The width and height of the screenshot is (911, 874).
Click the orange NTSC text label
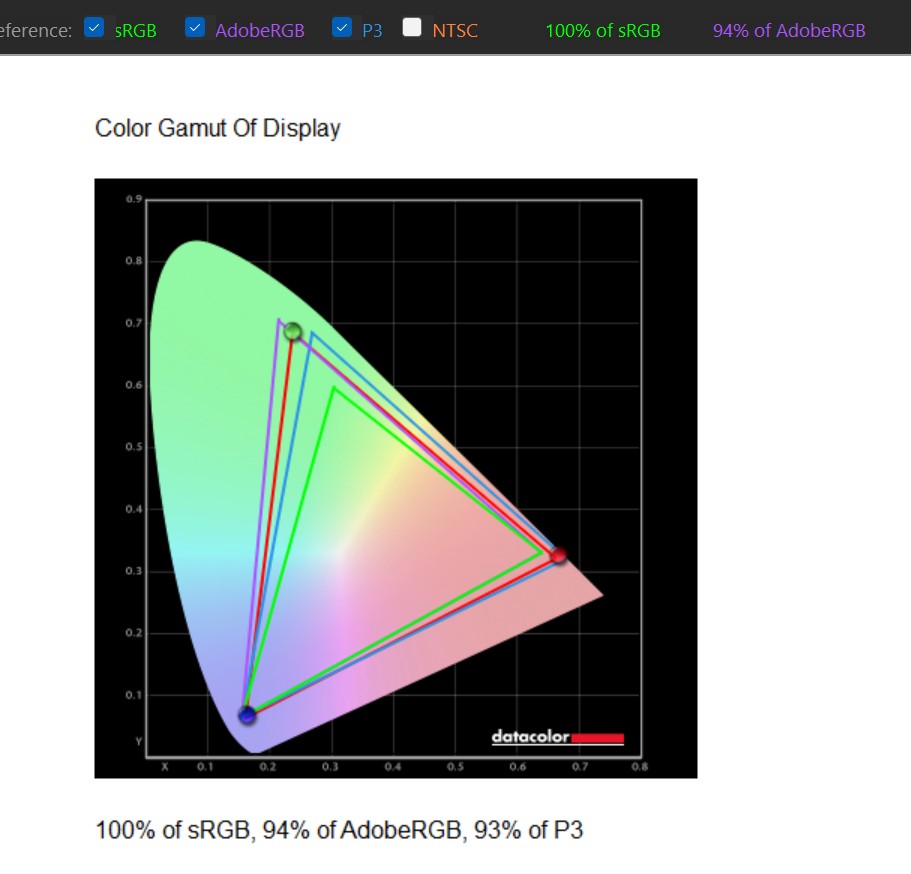[x=455, y=30]
